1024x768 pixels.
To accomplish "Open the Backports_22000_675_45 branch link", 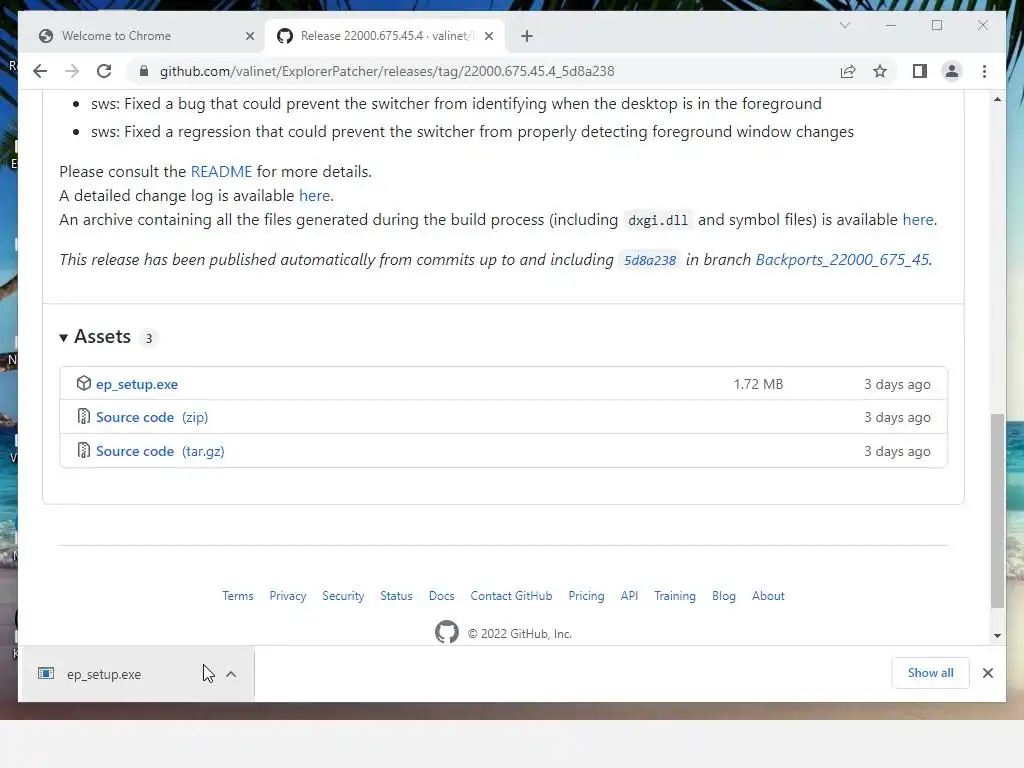I will click(x=842, y=260).
